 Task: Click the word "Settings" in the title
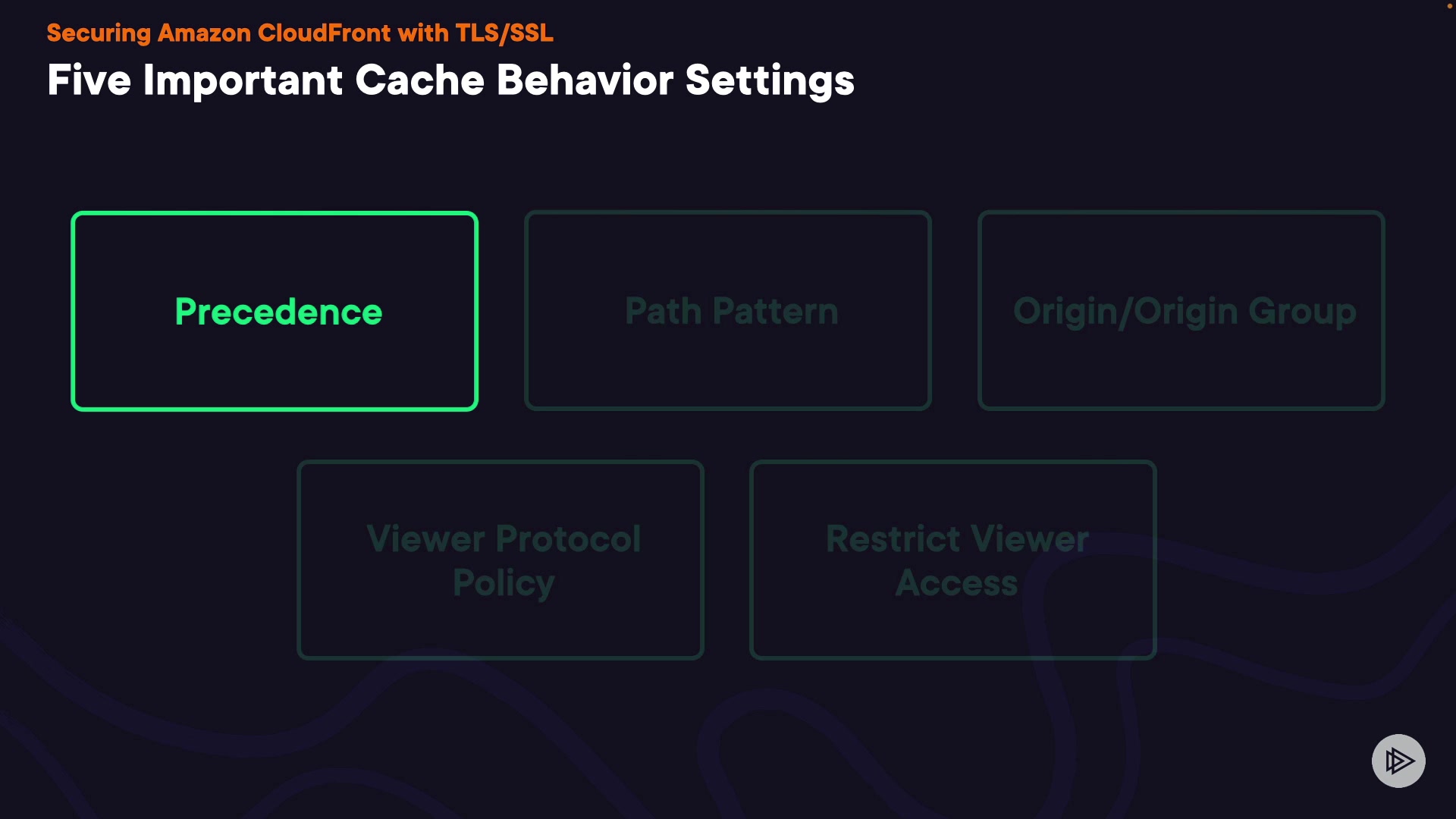[770, 81]
